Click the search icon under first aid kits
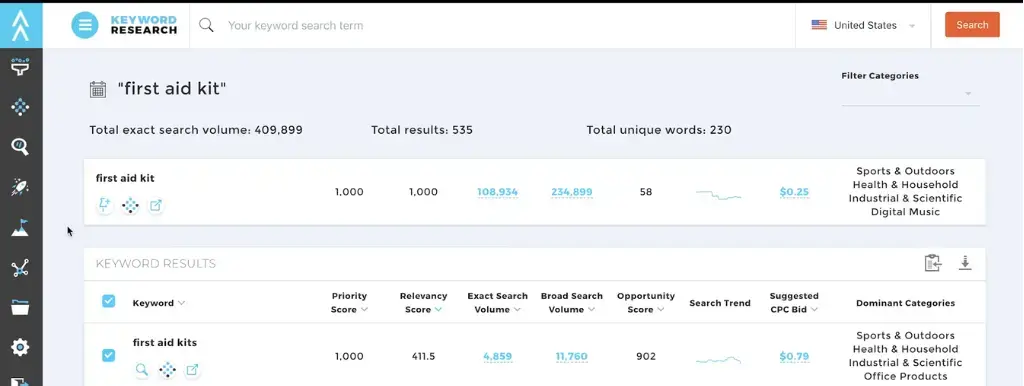Image resolution: width=1024 pixels, height=386 pixels. (x=142, y=370)
